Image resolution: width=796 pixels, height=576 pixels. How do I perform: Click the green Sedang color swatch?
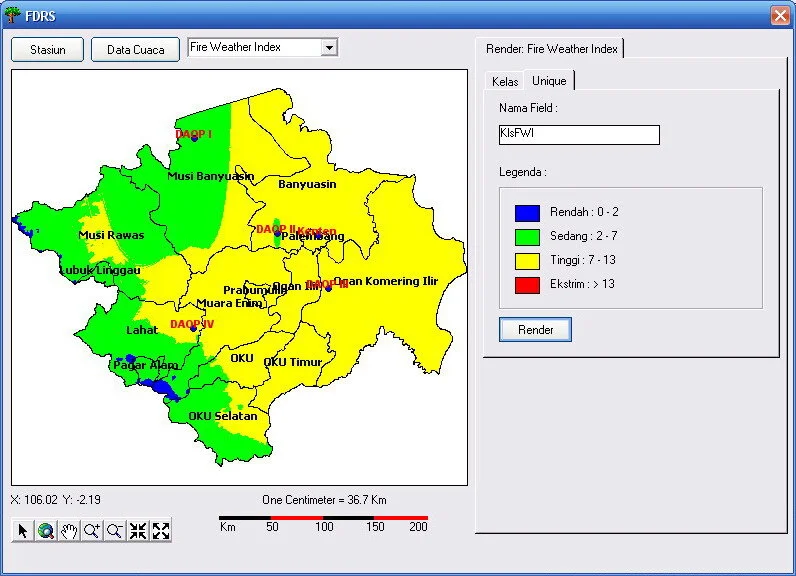pos(527,237)
